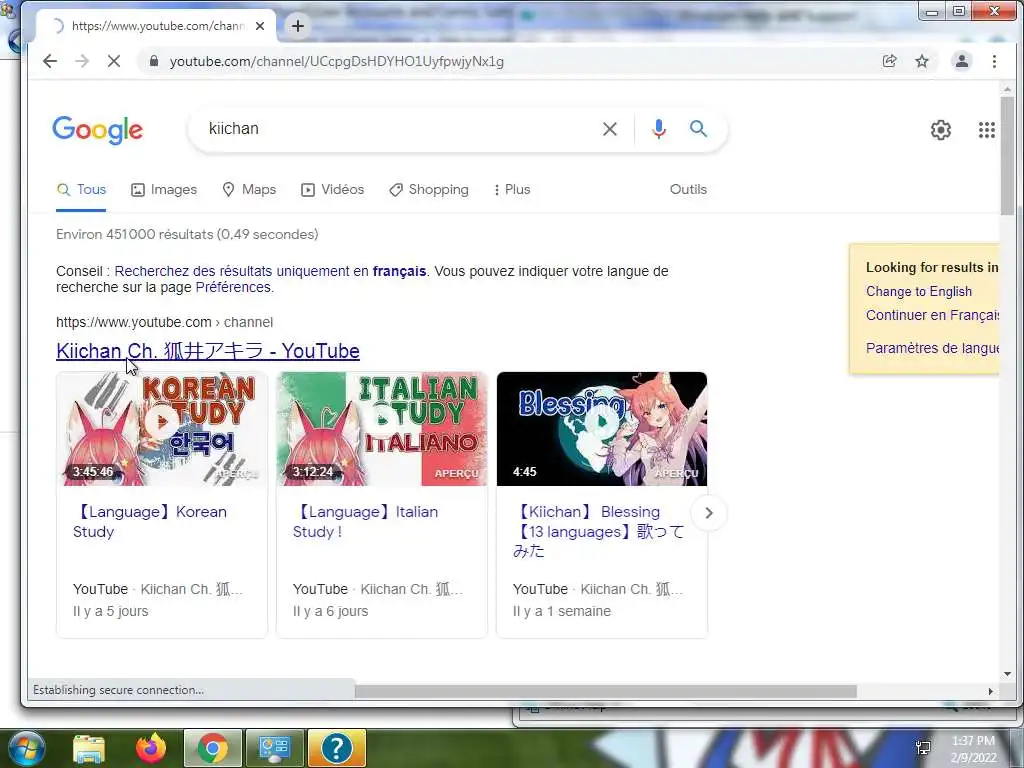The image size is (1024, 768).
Task: Open Google settings gear
Action: [x=940, y=130]
